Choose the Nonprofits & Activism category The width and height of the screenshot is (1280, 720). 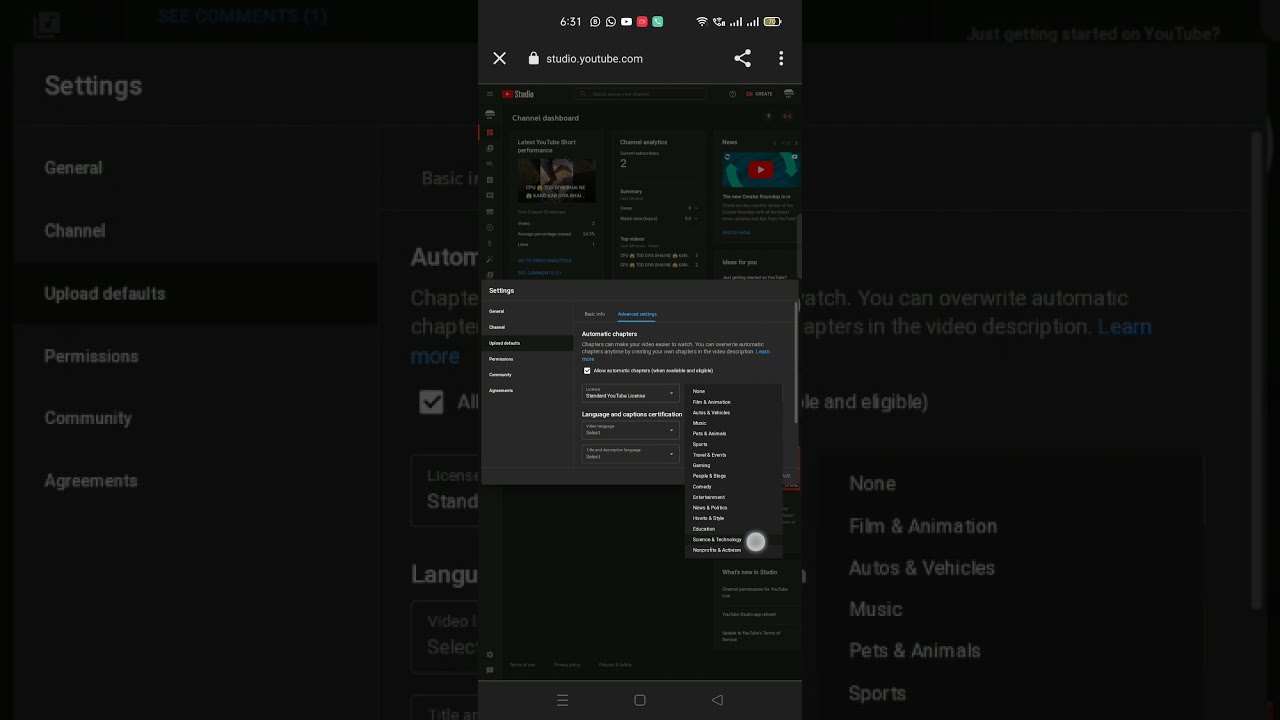point(734,550)
